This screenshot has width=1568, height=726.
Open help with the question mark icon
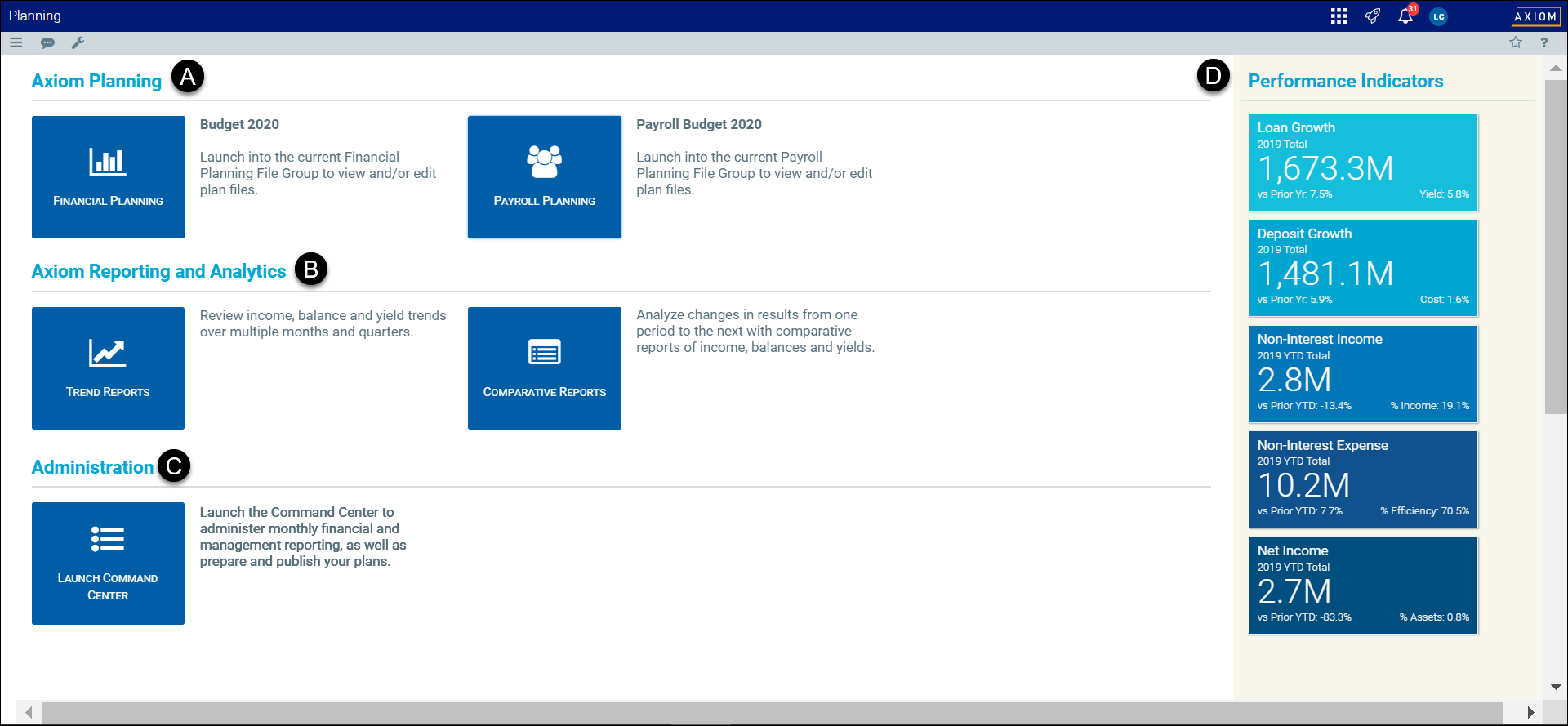pos(1543,42)
